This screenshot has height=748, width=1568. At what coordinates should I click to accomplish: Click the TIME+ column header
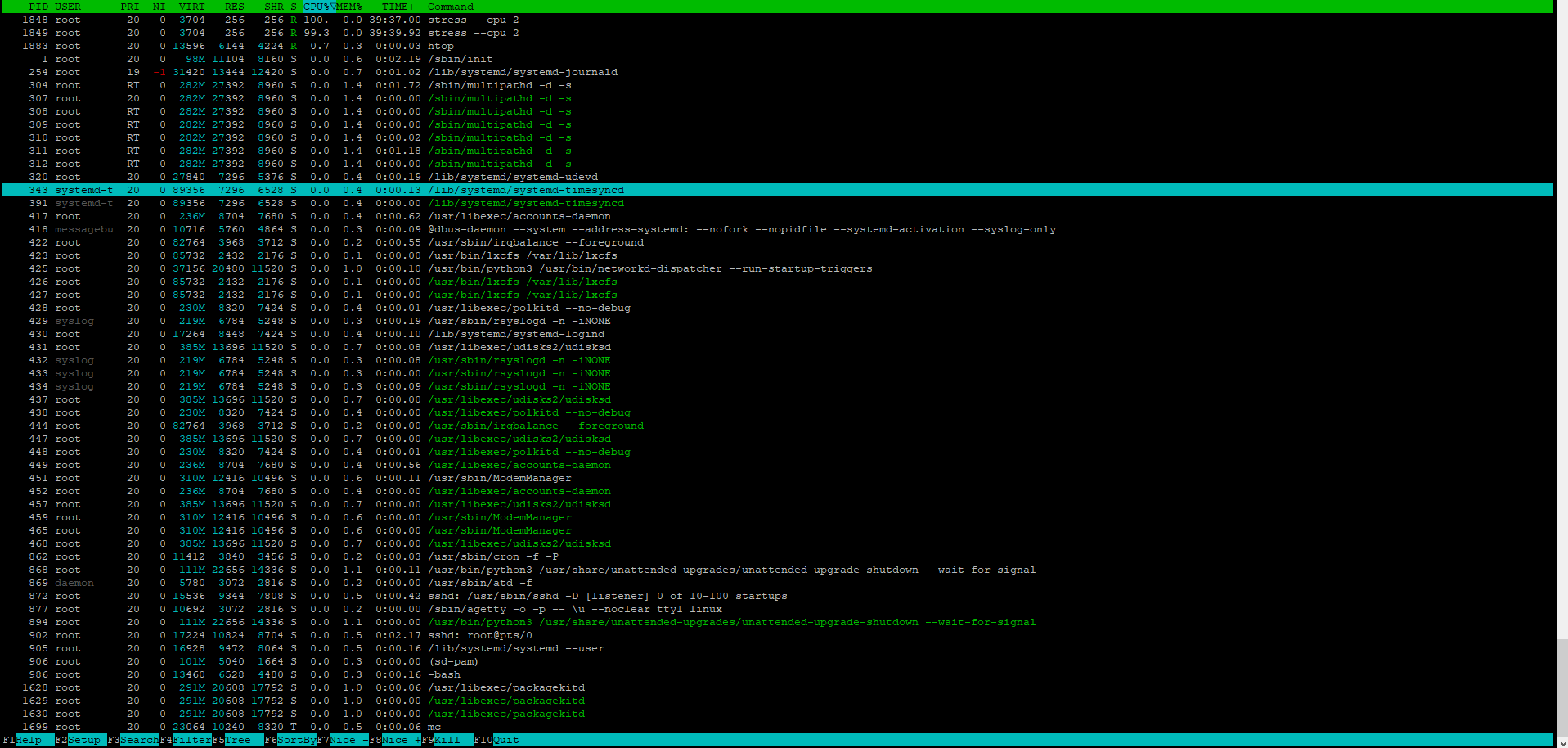pyautogui.click(x=398, y=7)
